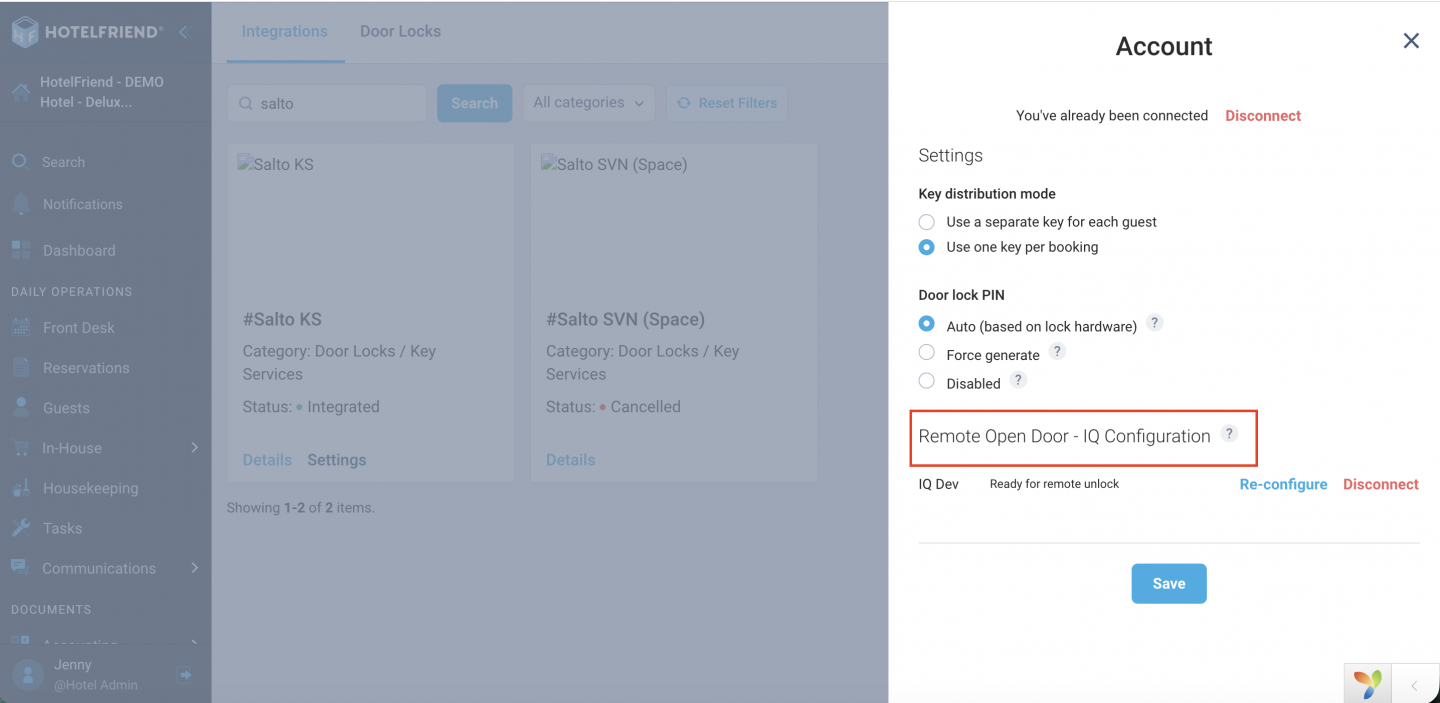Expand the In-House sidebar menu
The height and width of the screenshot is (703, 1440).
(x=105, y=448)
